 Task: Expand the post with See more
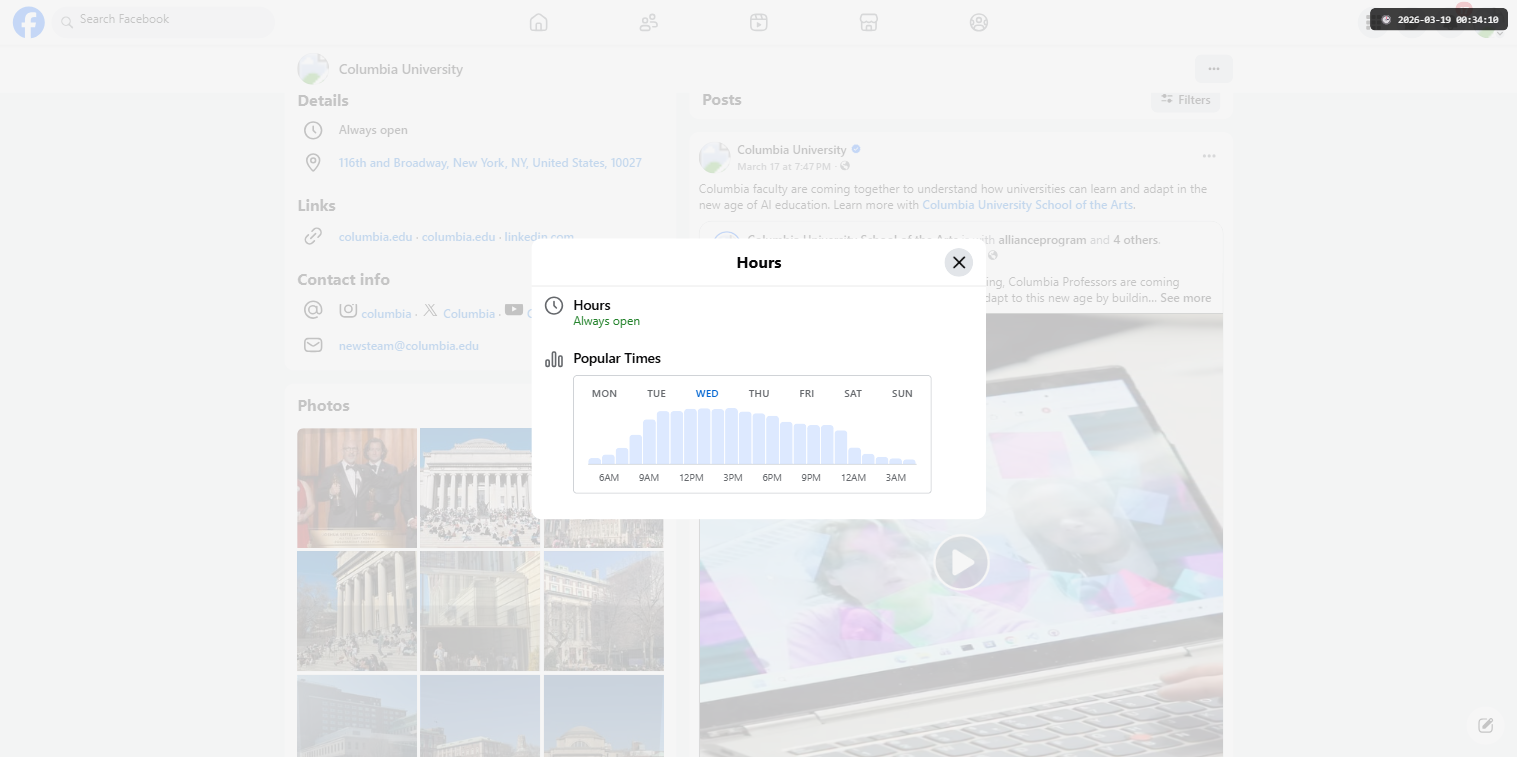1185,298
